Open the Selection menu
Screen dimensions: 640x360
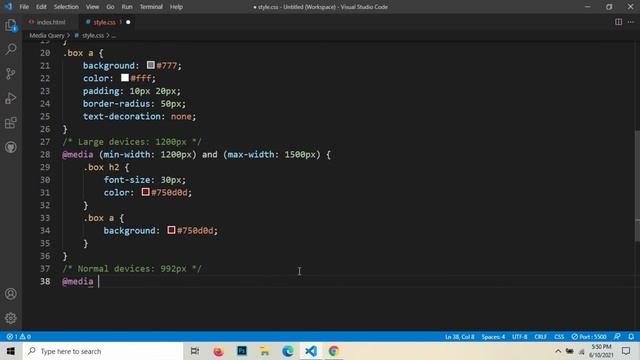tap(66, 7)
